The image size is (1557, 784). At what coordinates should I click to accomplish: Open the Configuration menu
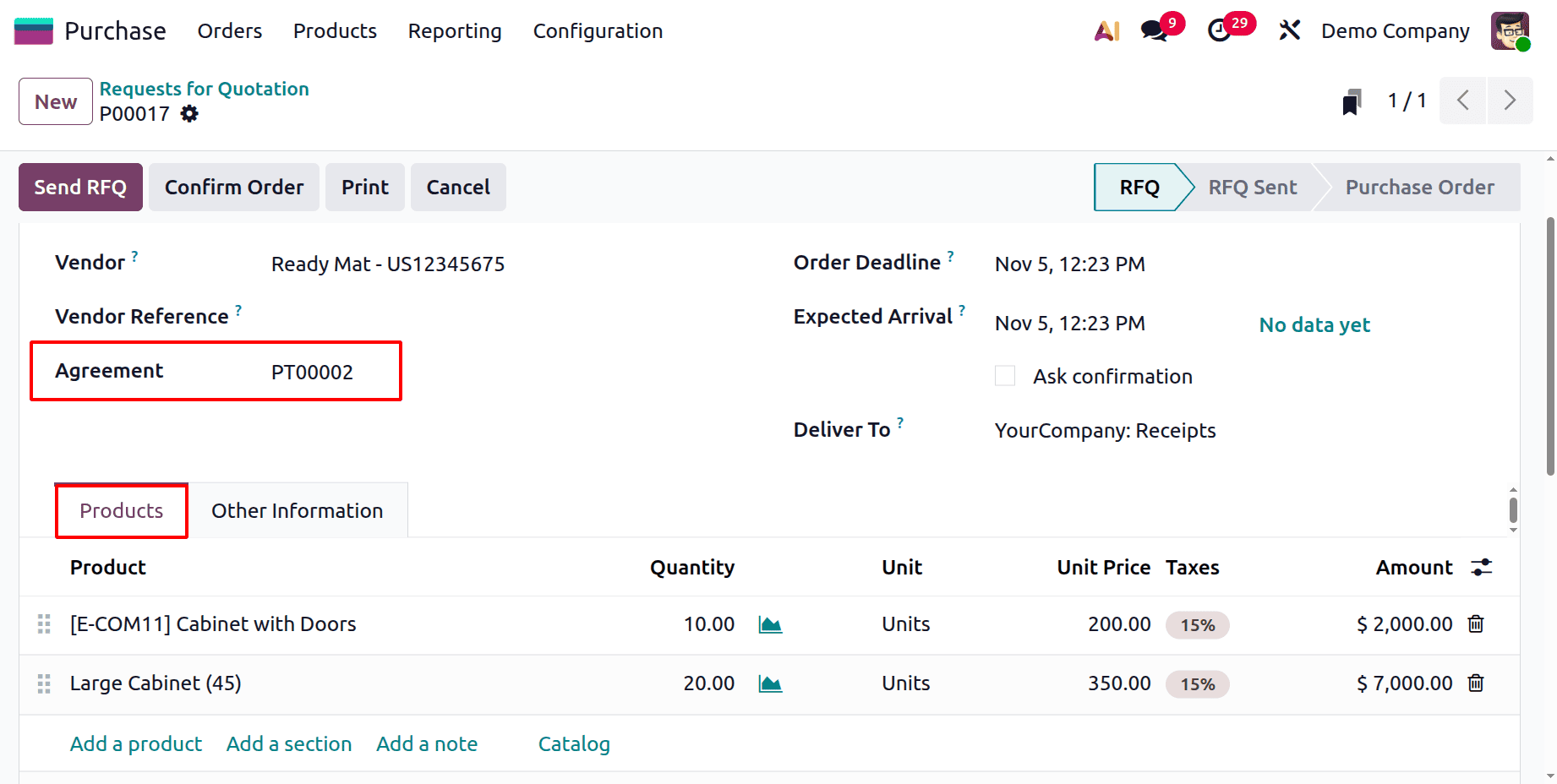tap(597, 30)
